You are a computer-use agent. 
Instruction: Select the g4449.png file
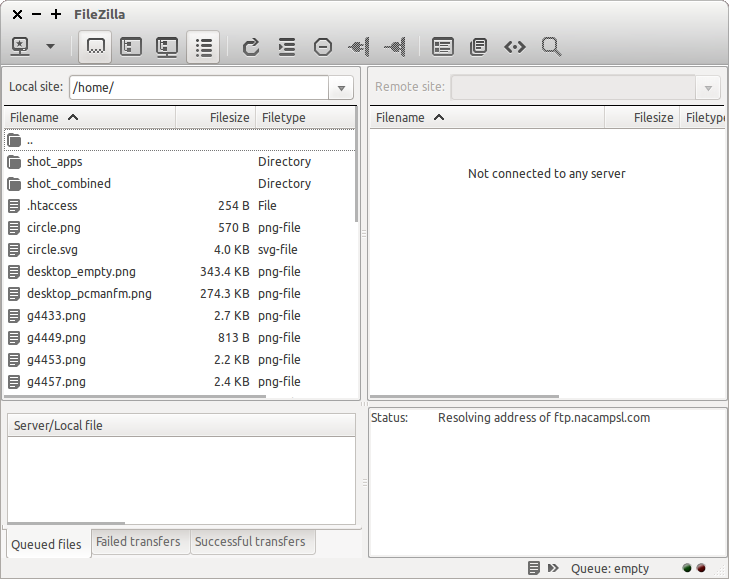(x=179, y=338)
